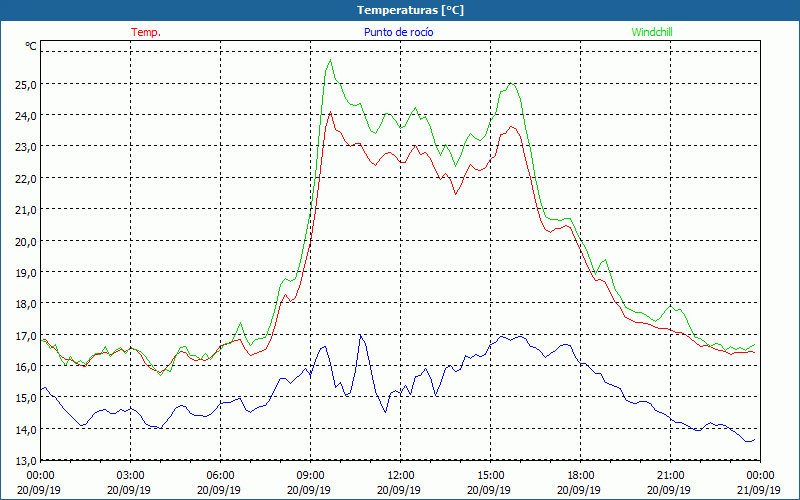Screen dimensions: 800x500
Task: Click the '19,0' y-axis value
Action: coord(27,272)
